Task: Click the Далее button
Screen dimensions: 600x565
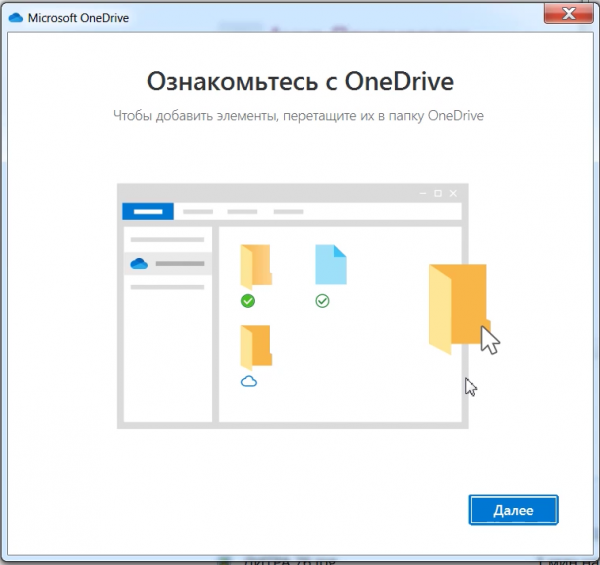Action: pyautogui.click(x=513, y=510)
